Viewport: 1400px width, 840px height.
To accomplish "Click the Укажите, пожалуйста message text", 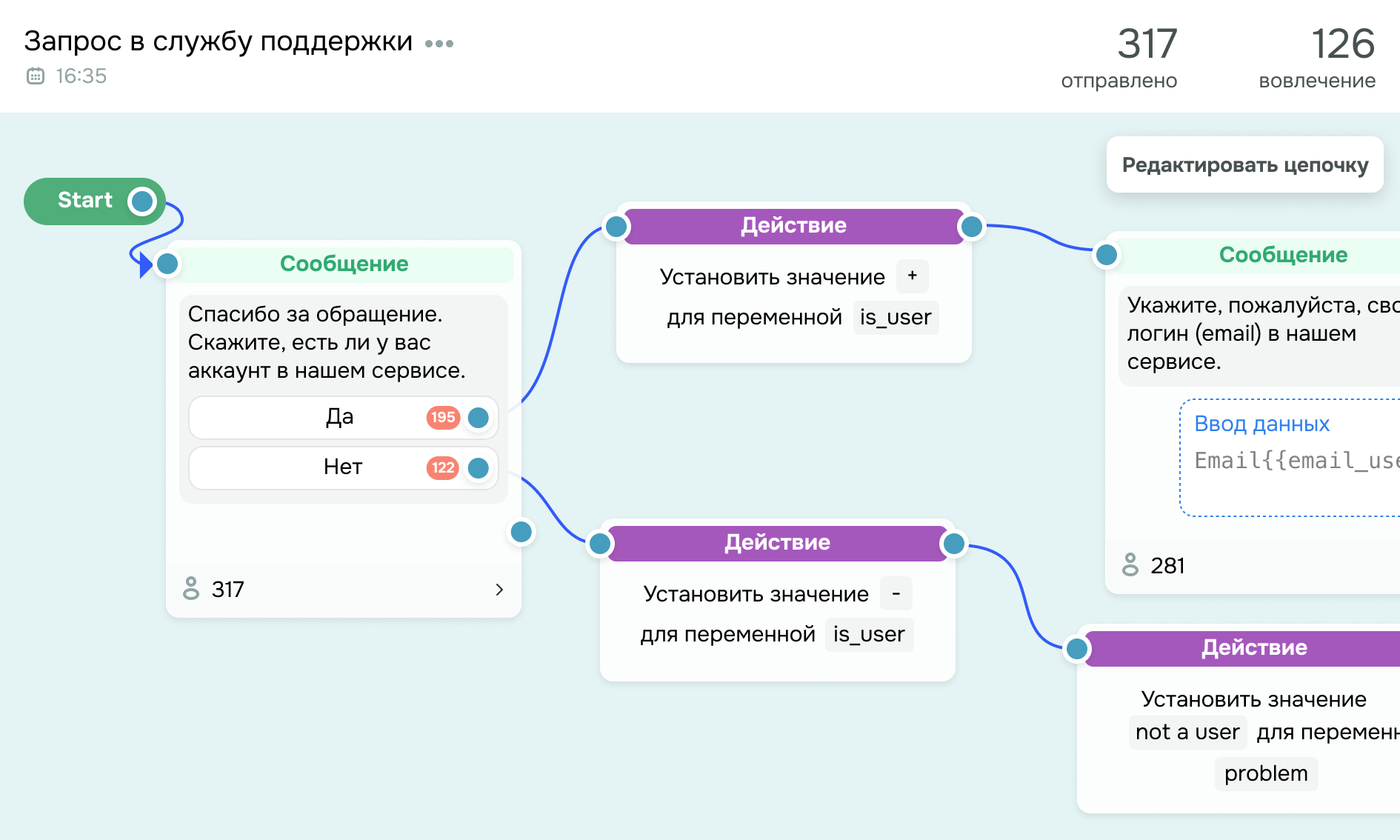I will [x=1263, y=333].
